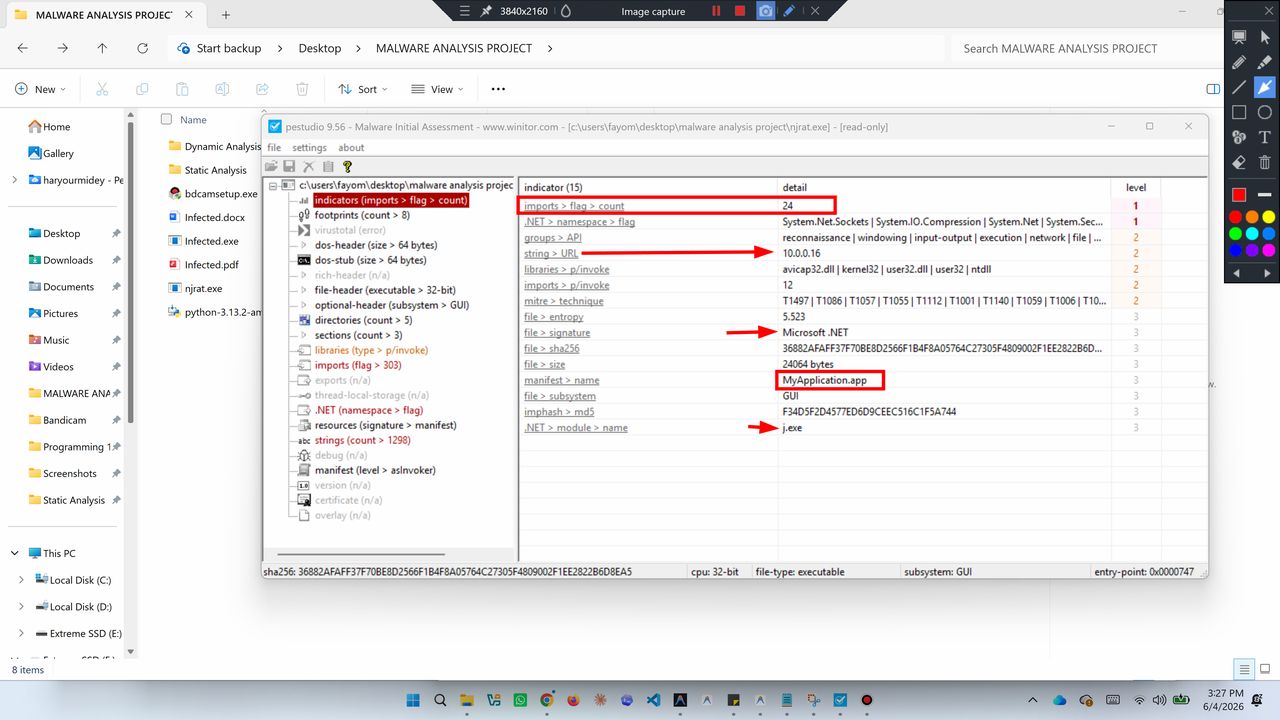Select the eraser tool in drawing toolbar
This screenshot has height=720, width=1280.
point(1239,162)
